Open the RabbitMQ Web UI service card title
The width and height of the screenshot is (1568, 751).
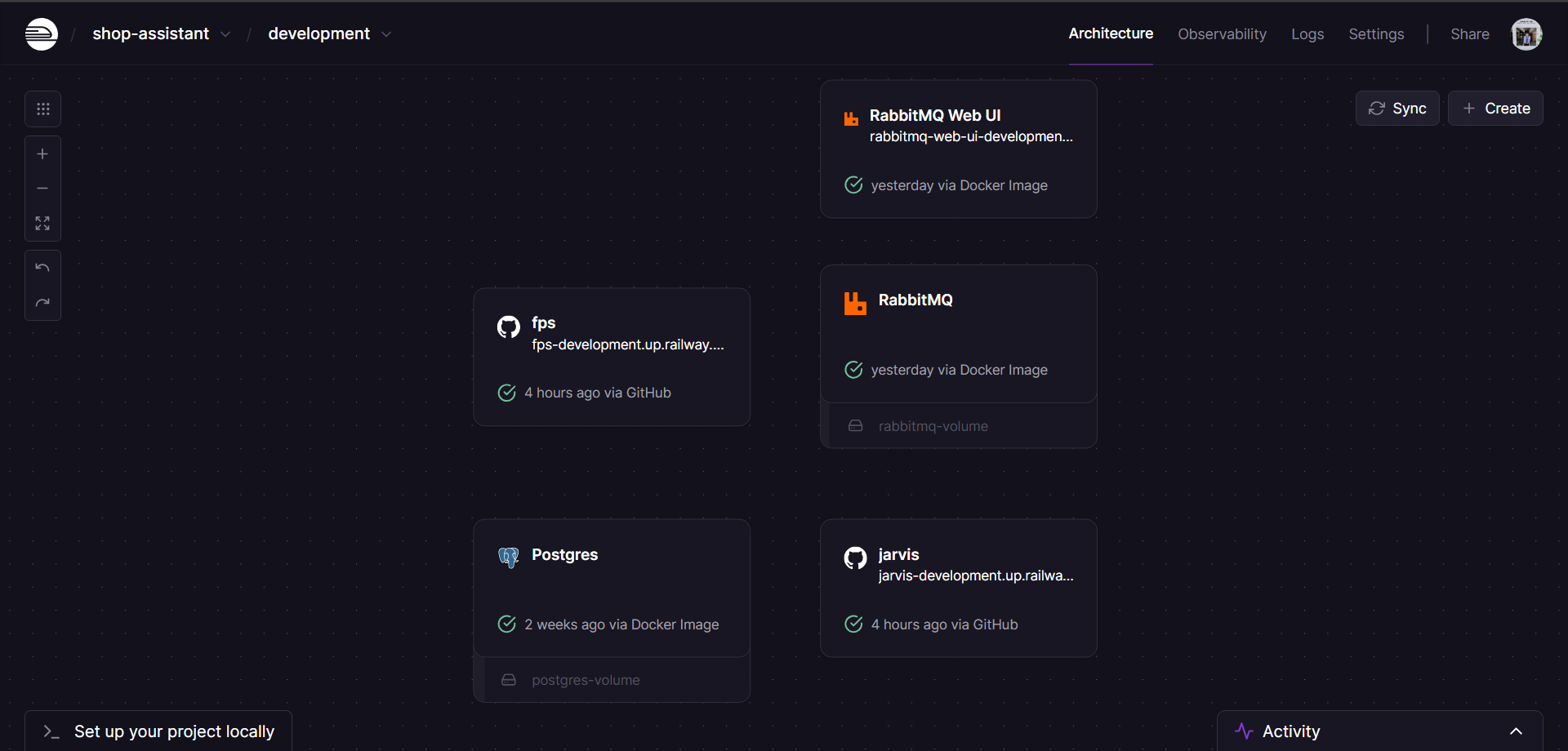click(x=935, y=115)
